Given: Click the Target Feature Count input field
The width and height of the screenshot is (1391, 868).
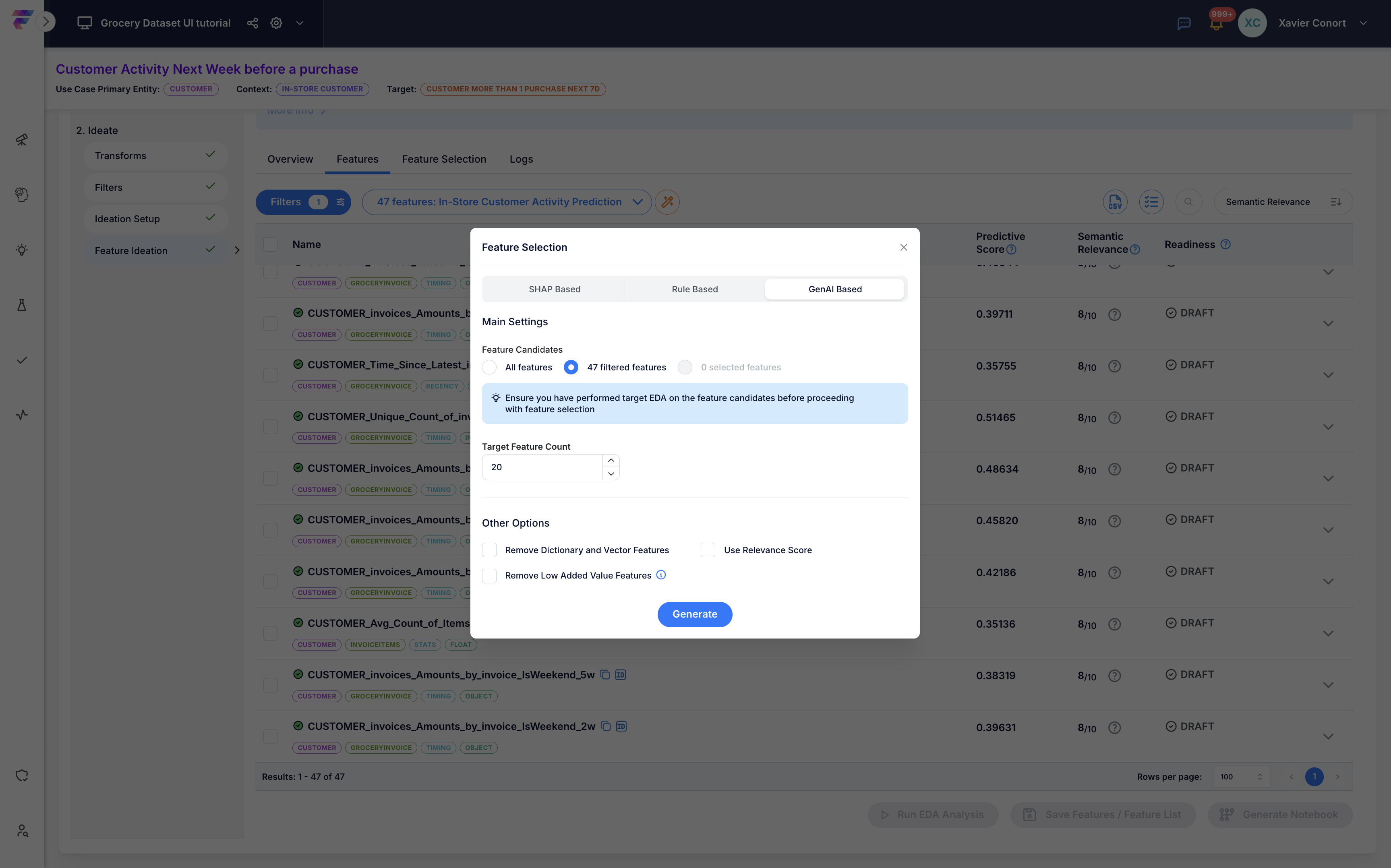Looking at the screenshot, I should (542, 467).
